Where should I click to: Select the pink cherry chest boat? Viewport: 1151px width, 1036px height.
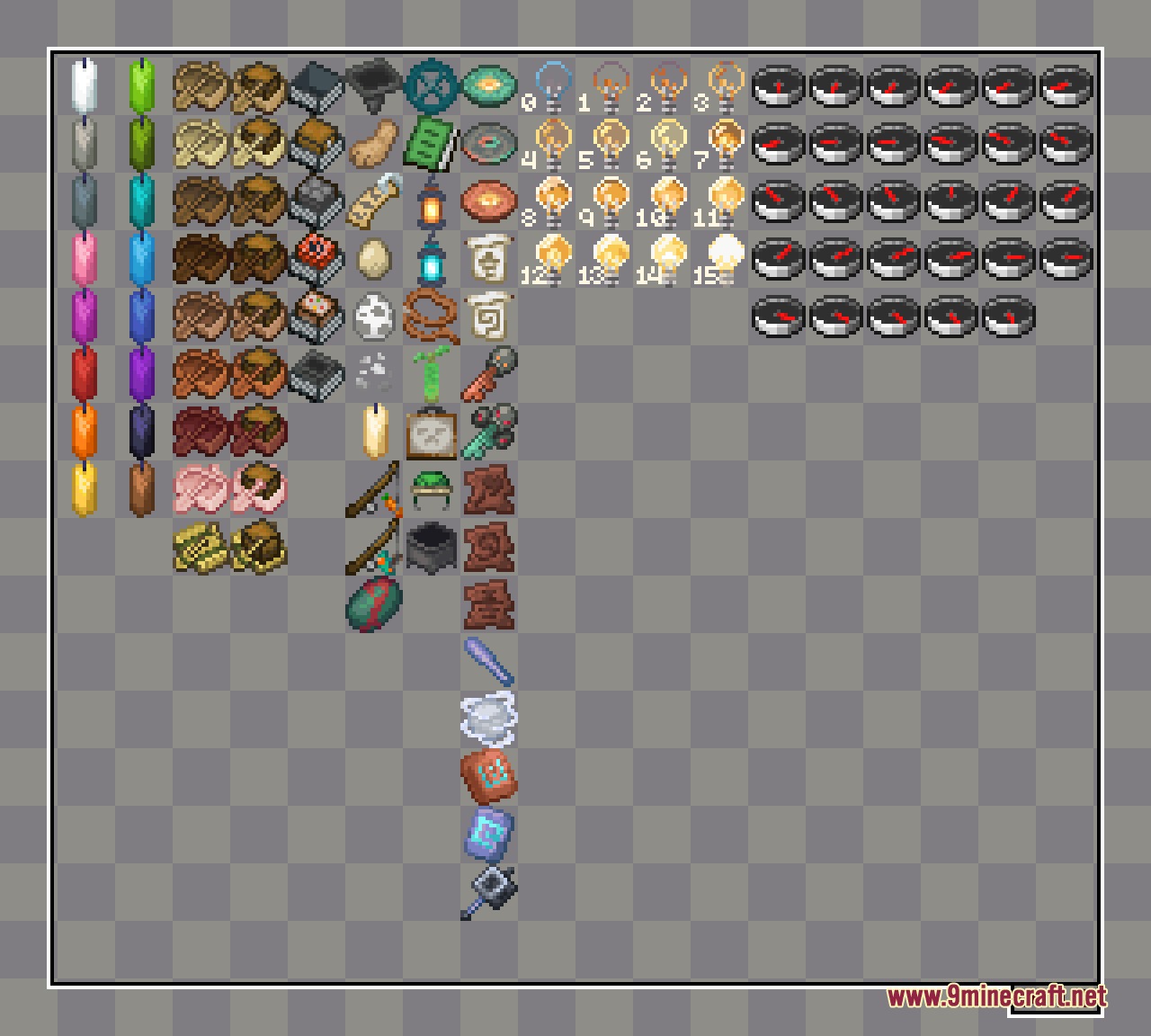pyautogui.click(x=259, y=487)
